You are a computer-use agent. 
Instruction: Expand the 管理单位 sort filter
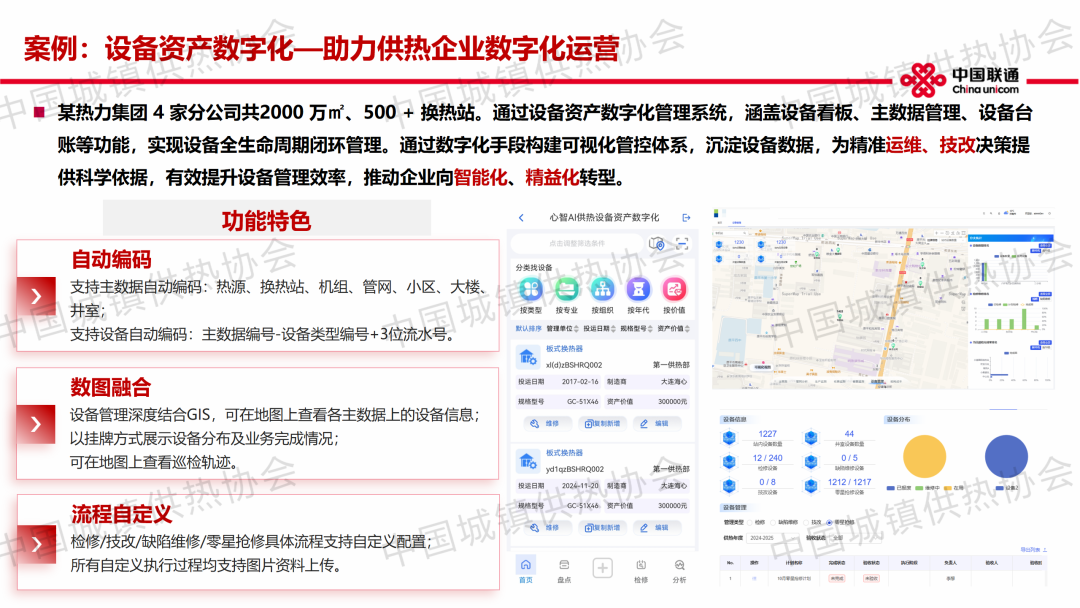click(x=564, y=328)
